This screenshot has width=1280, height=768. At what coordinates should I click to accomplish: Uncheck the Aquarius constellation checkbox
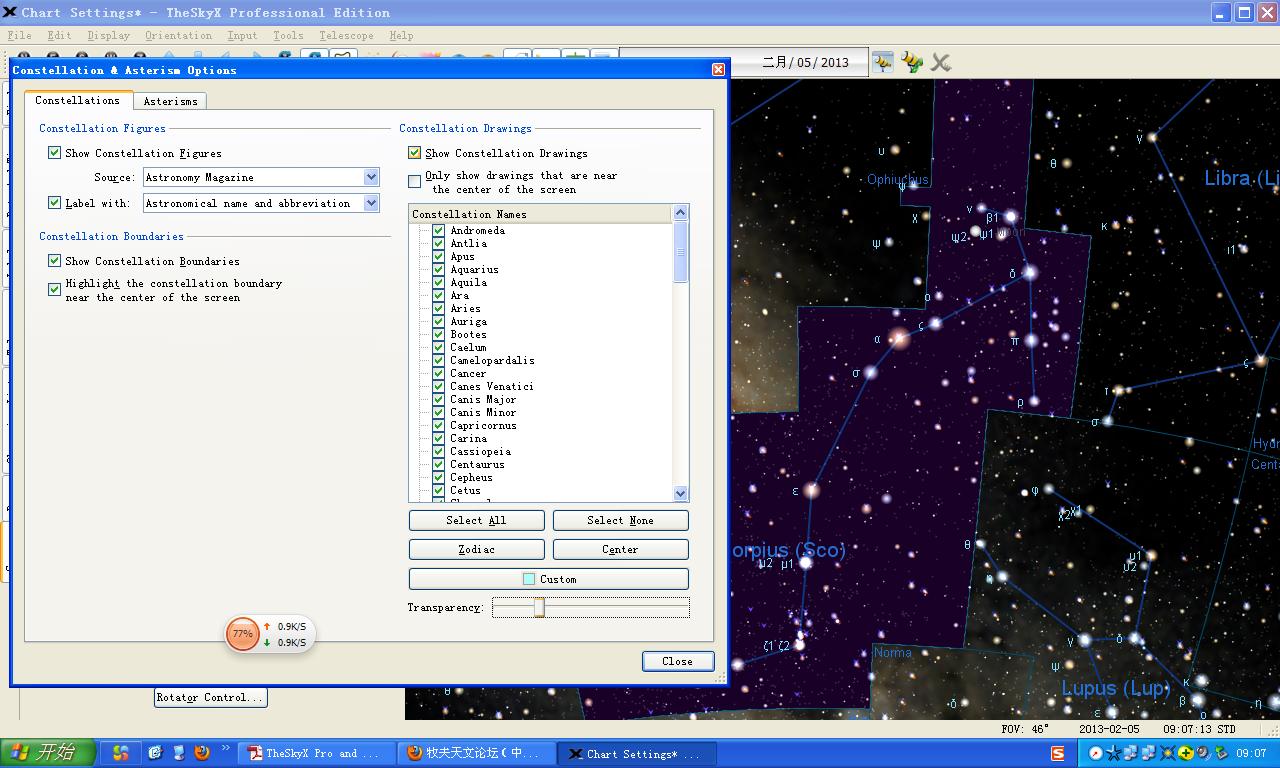tap(438, 269)
